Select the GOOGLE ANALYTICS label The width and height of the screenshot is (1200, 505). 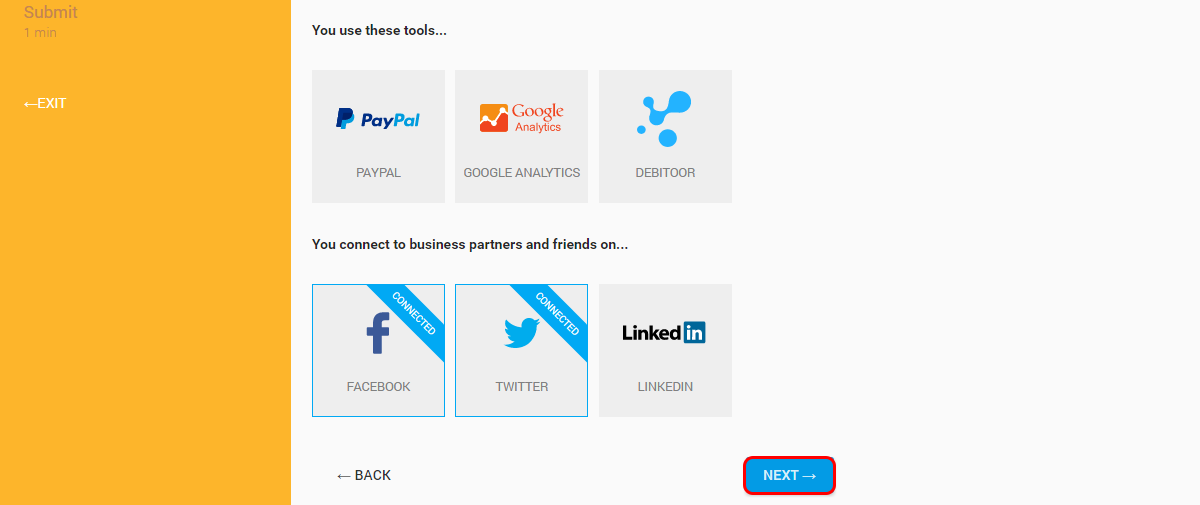[x=521, y=173]
